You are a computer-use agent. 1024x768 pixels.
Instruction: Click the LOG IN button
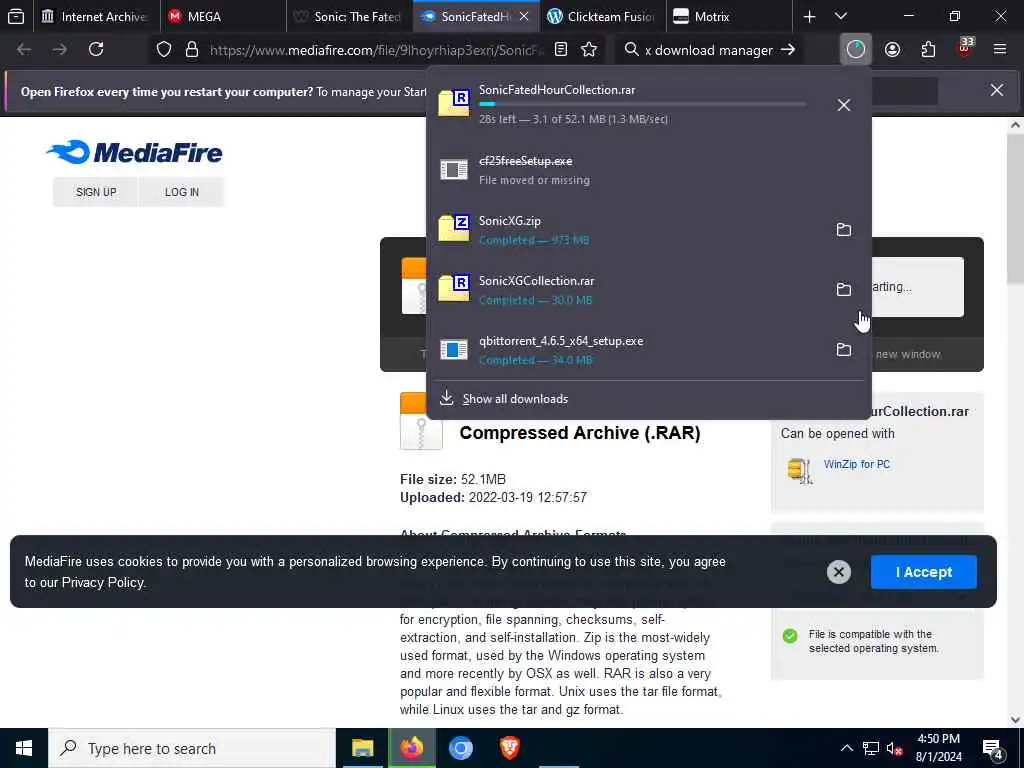pos(182,192)
